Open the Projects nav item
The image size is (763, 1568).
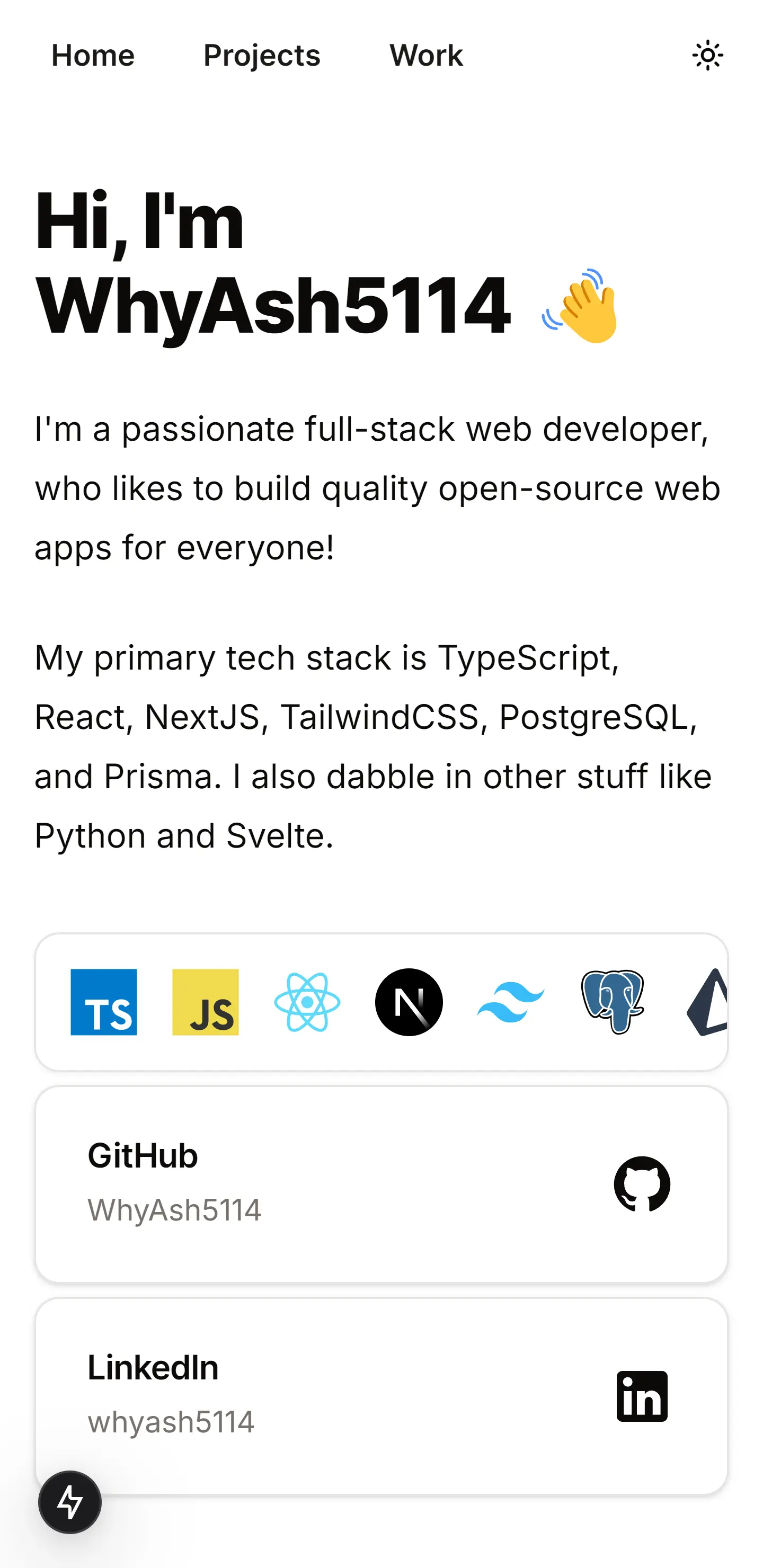262,56
